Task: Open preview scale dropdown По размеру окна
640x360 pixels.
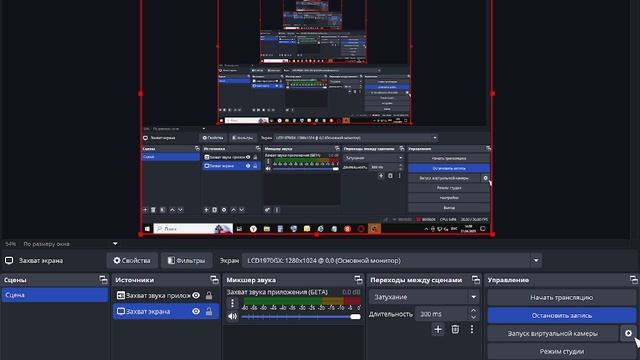Action: [x=115, y=244]
